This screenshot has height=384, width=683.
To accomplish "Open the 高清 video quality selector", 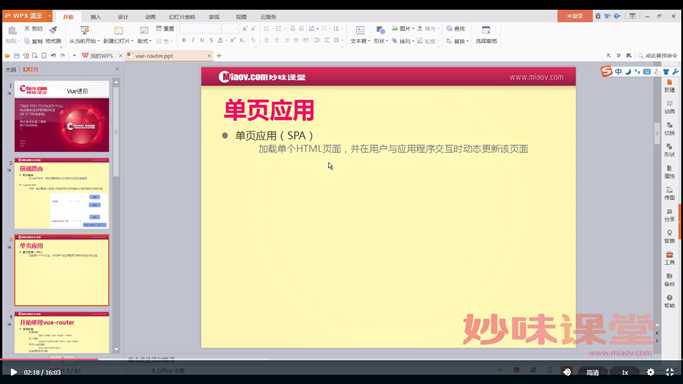I will point(592,372).
